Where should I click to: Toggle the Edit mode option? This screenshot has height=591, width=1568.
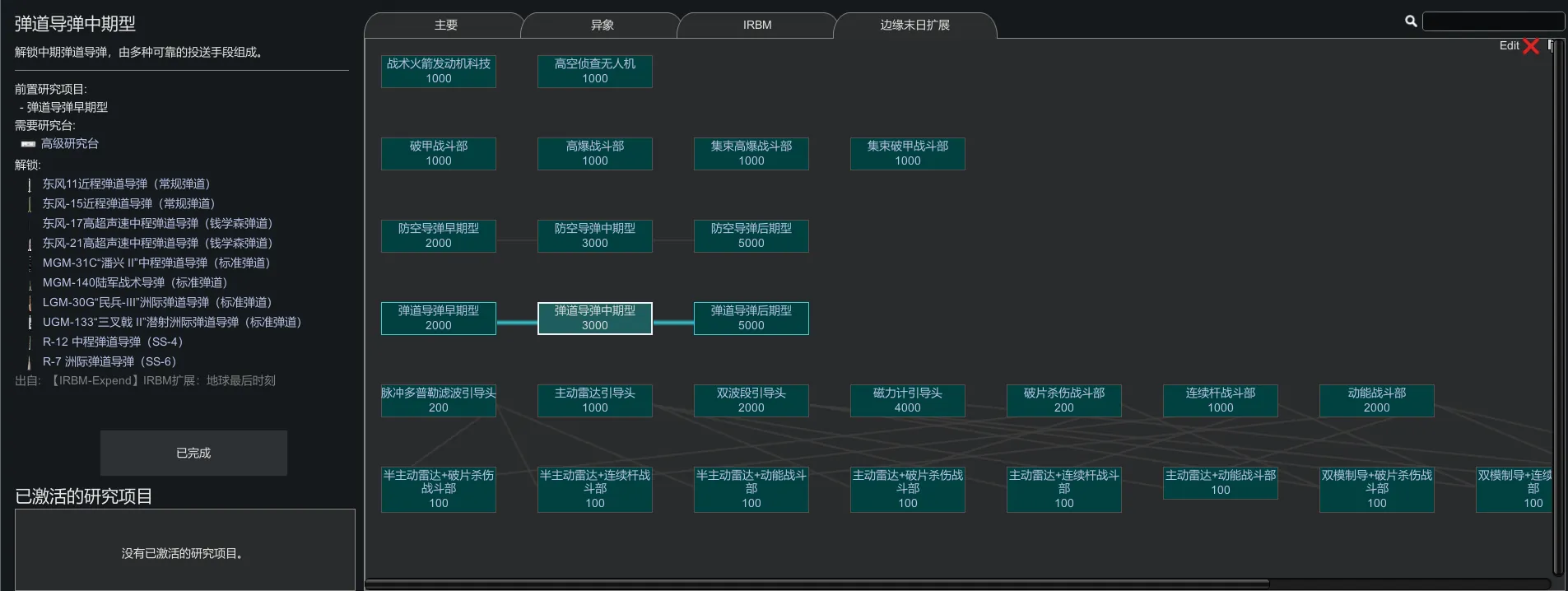(x=1509, y=46)
